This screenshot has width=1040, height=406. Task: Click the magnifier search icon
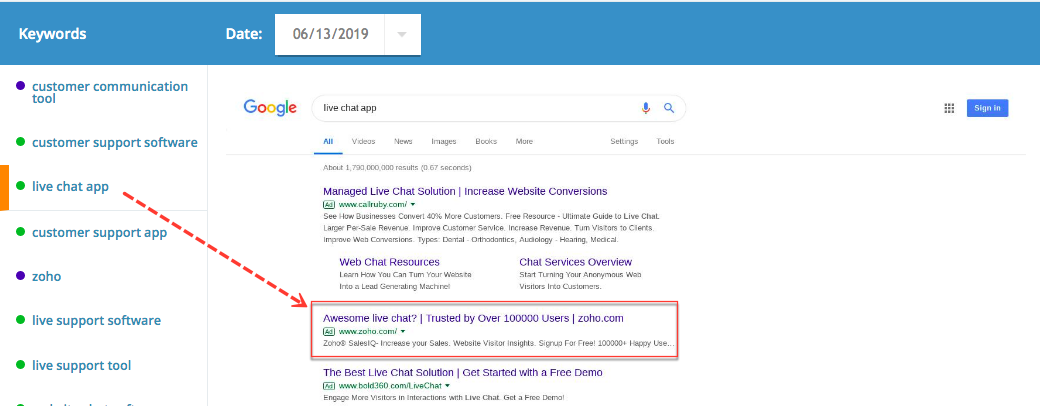tap(669, 107)
